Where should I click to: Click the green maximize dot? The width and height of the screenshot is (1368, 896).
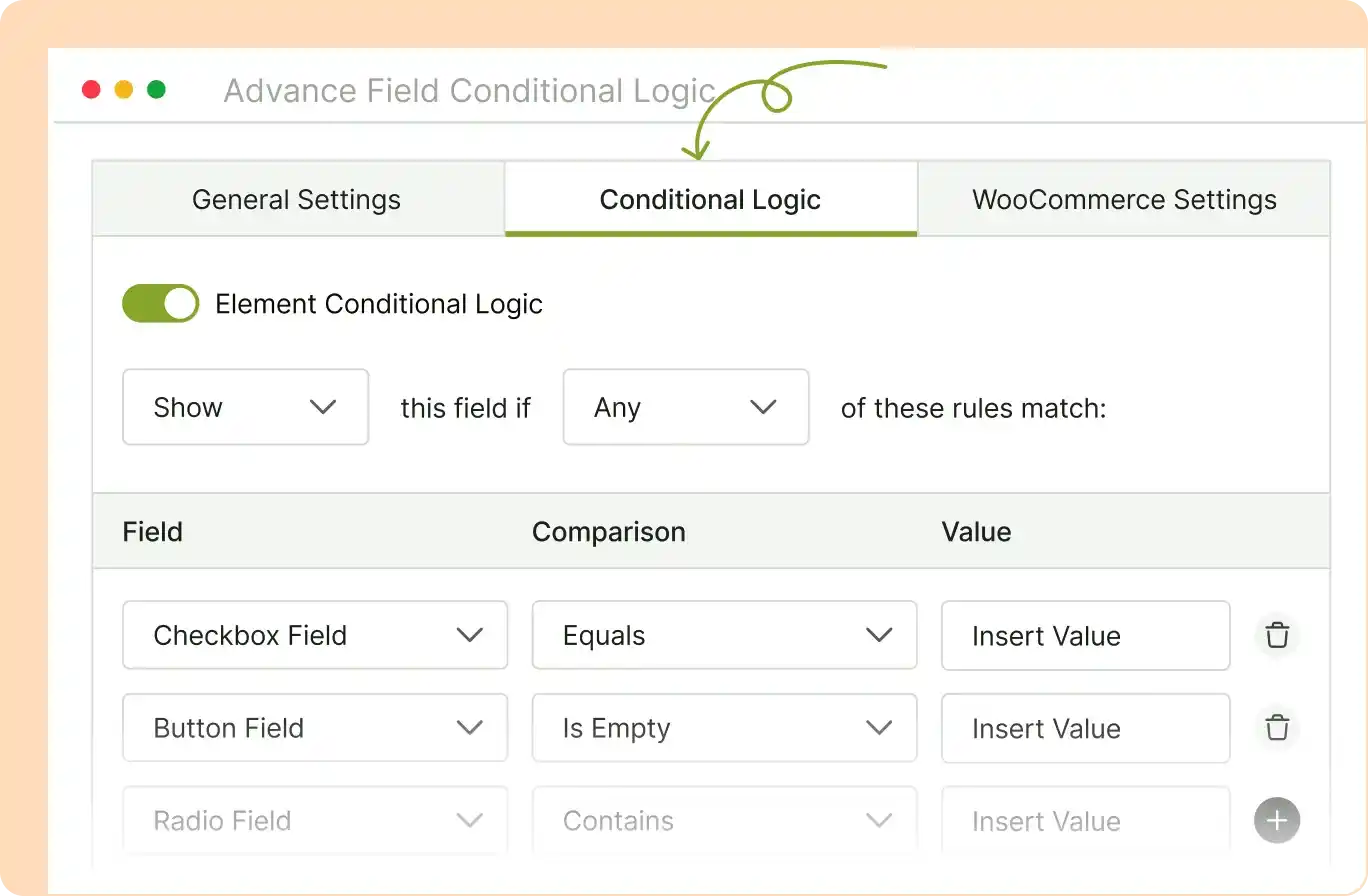tap(156, 90)
